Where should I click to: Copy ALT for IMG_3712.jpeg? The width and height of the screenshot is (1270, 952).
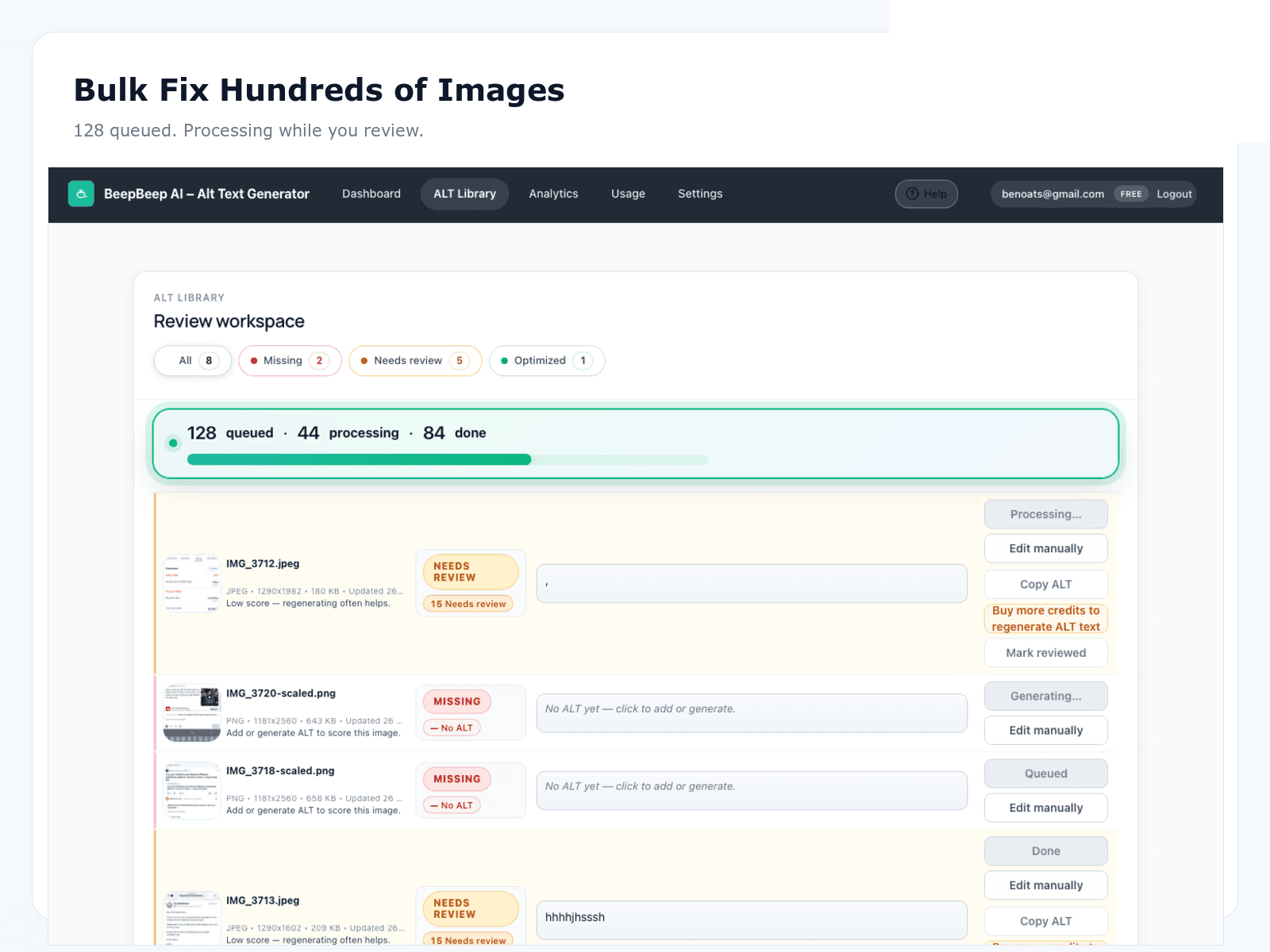[x=1046, y=584]
